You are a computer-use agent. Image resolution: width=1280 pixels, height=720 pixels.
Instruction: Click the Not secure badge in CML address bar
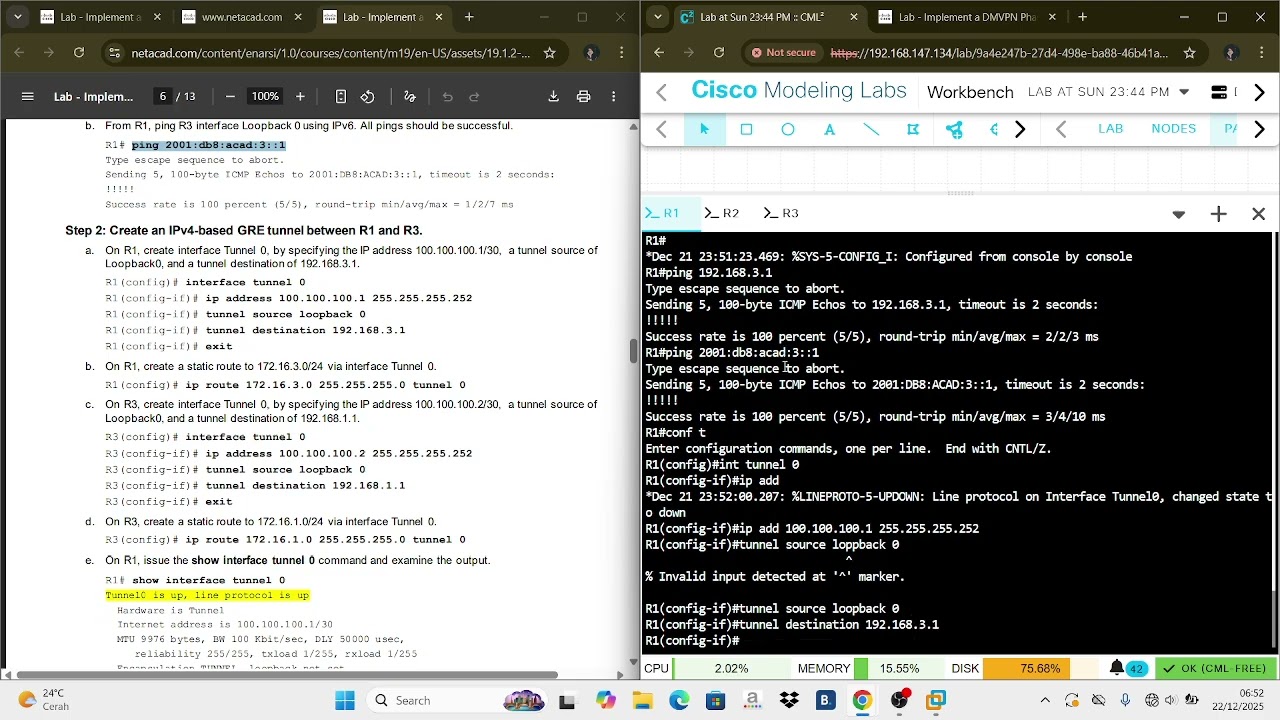click(784, 53)
